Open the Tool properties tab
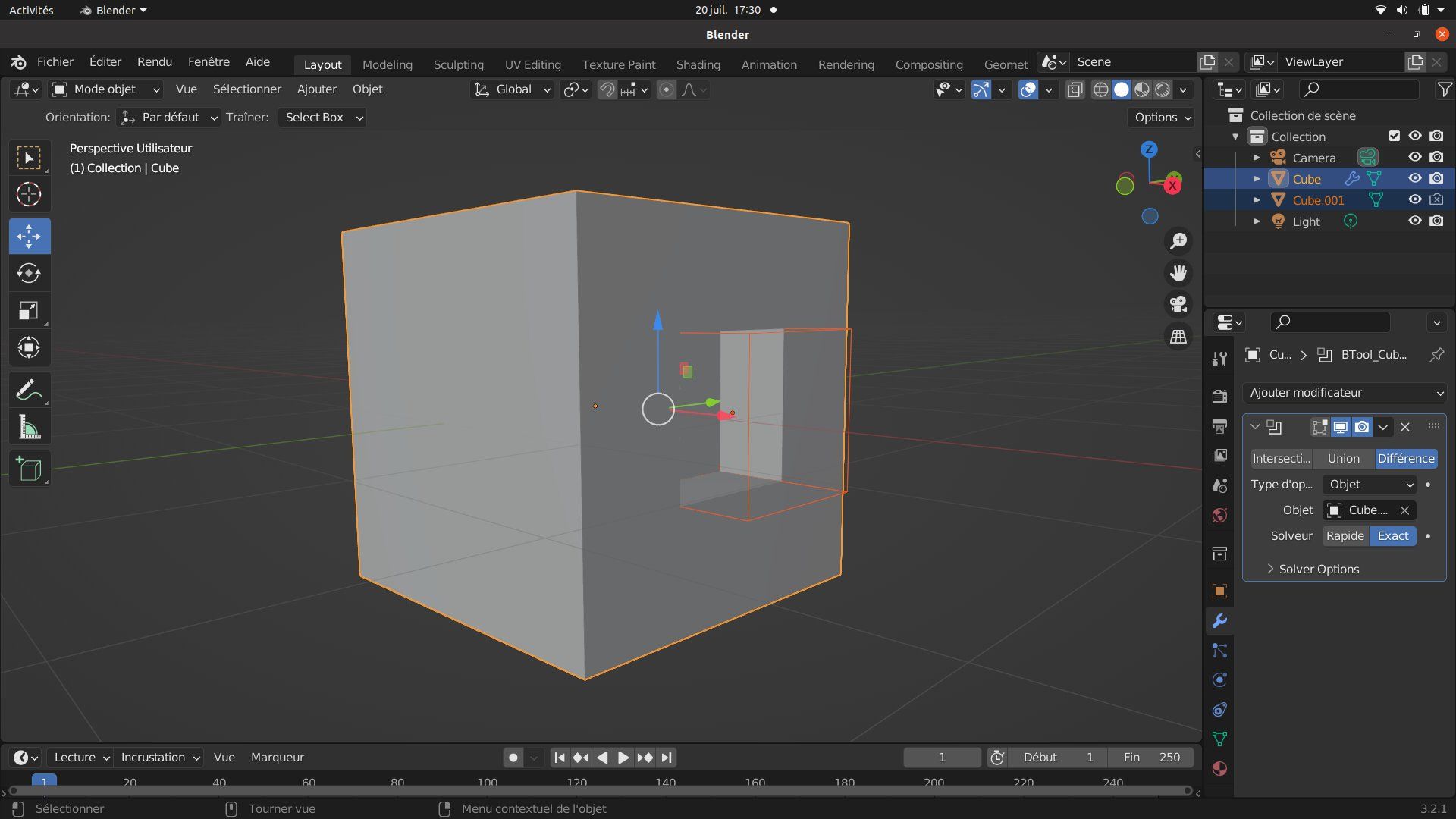This screenshot has width=1456, height=819. click(x=1219, y=359)
